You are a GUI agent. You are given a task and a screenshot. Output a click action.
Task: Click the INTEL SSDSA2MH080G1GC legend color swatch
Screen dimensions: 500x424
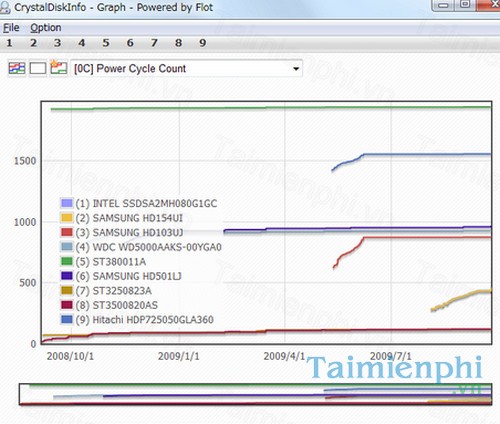67,203
